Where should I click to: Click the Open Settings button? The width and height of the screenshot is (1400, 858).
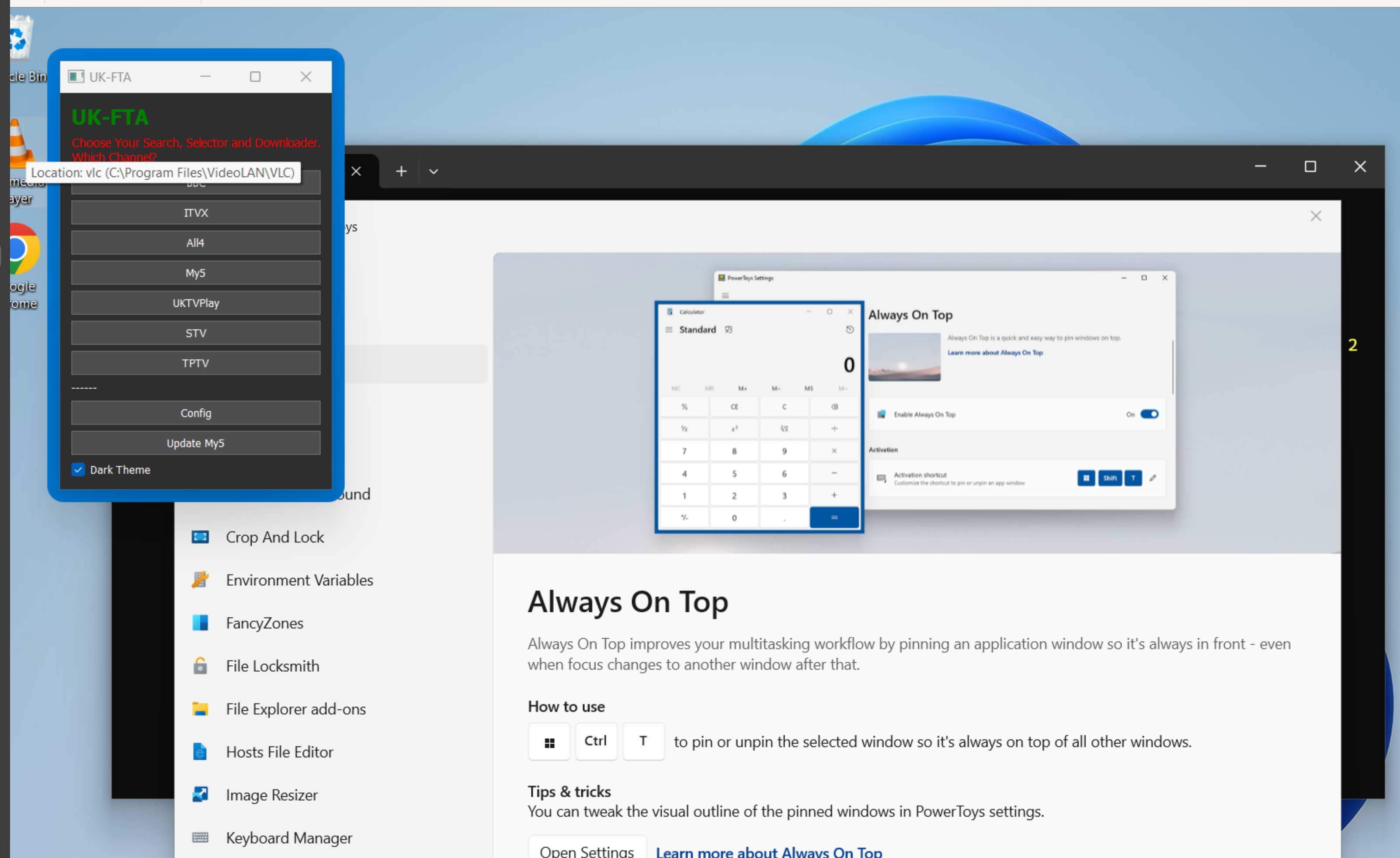tap(587, 850)
